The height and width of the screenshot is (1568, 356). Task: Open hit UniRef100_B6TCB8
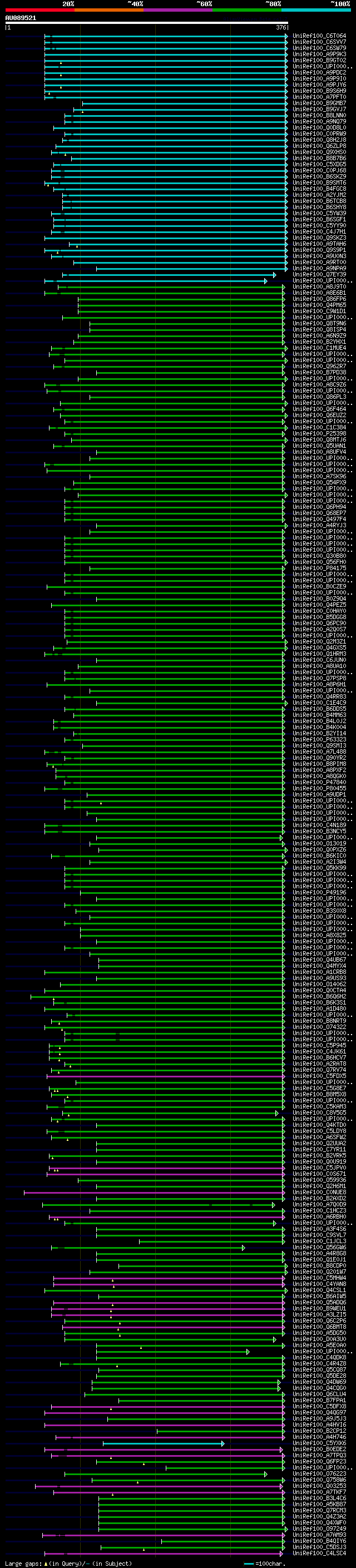[319, 201]
